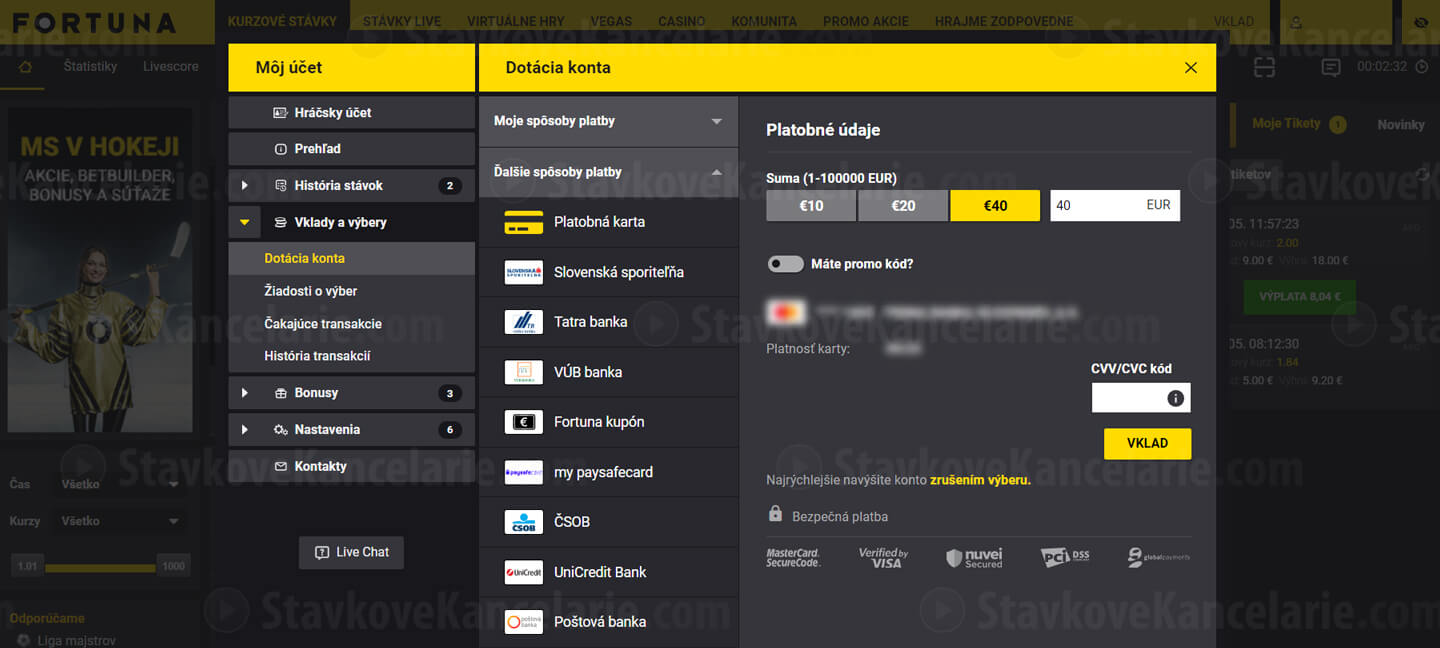This screenshot has height=648, width=1440.
Task: Open the Kurzy 'Všetko' dropdown
Action: click(119, 521)
